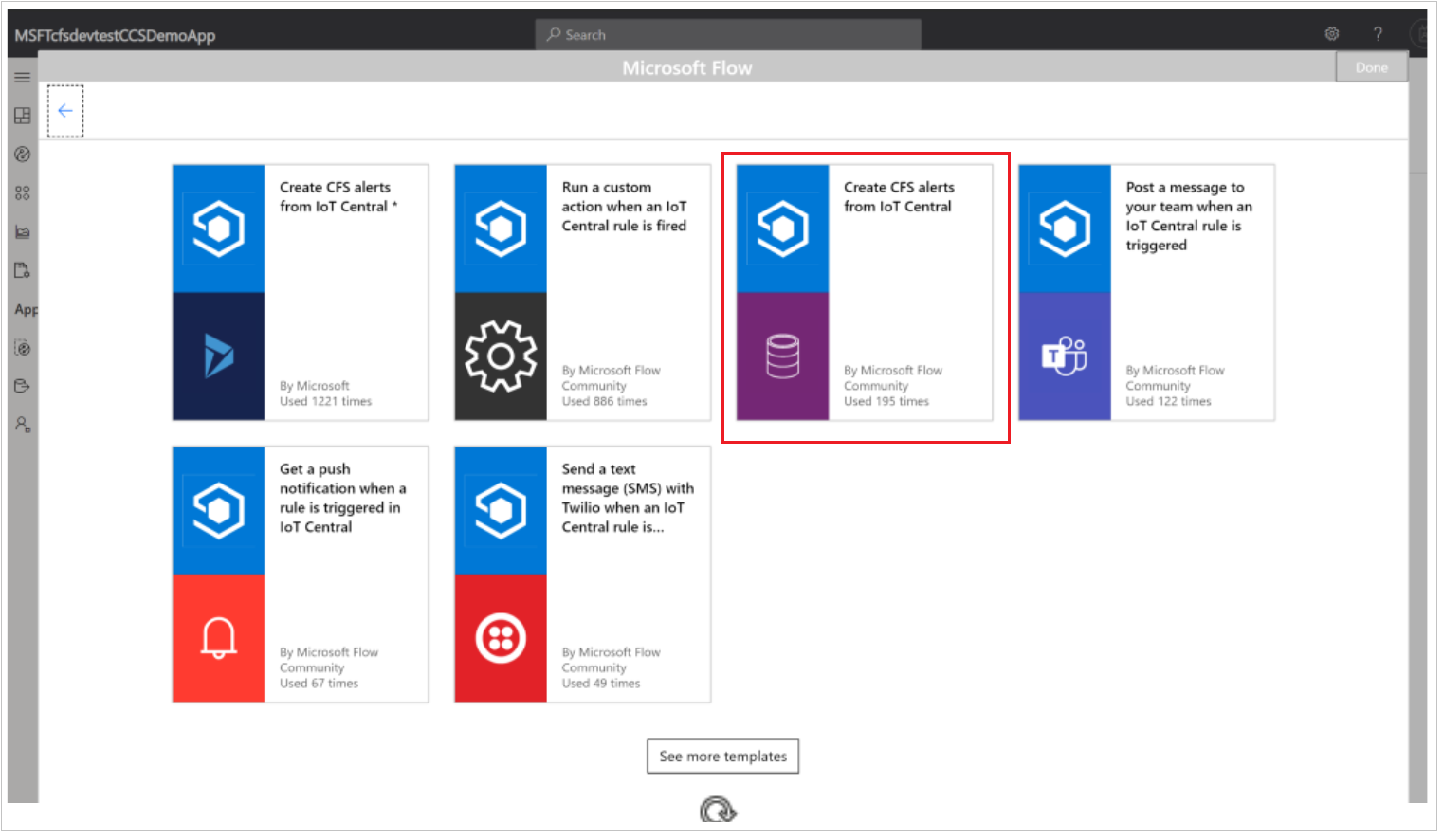Image resolution: width=1443 pixels, height=840 pixels.
Task: Open the hamburger navigation menu
Action: point(23,78)
